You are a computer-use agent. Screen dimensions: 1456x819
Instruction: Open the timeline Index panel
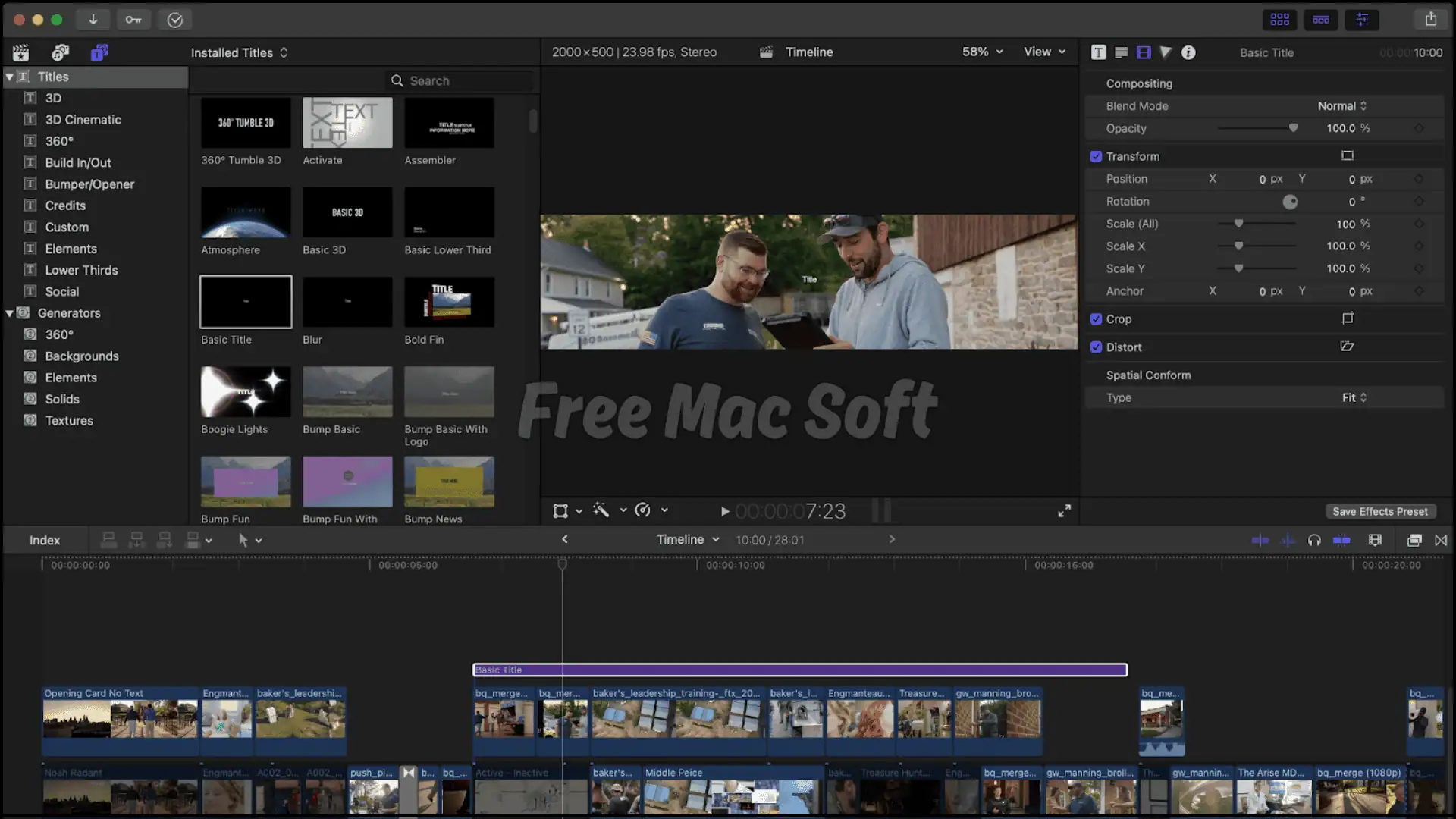pos(44,540)
